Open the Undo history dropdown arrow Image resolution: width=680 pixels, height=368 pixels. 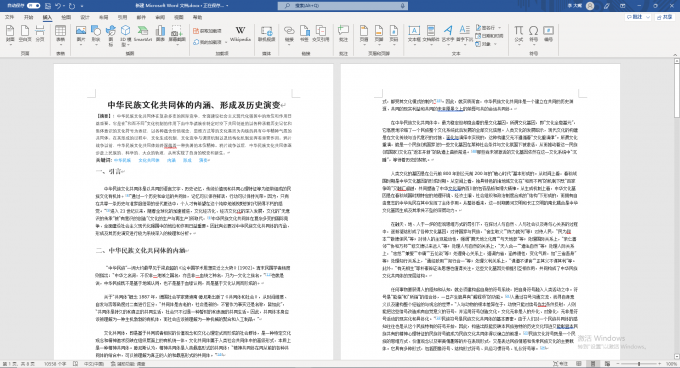pyautogui.click(x=64, y=6)
